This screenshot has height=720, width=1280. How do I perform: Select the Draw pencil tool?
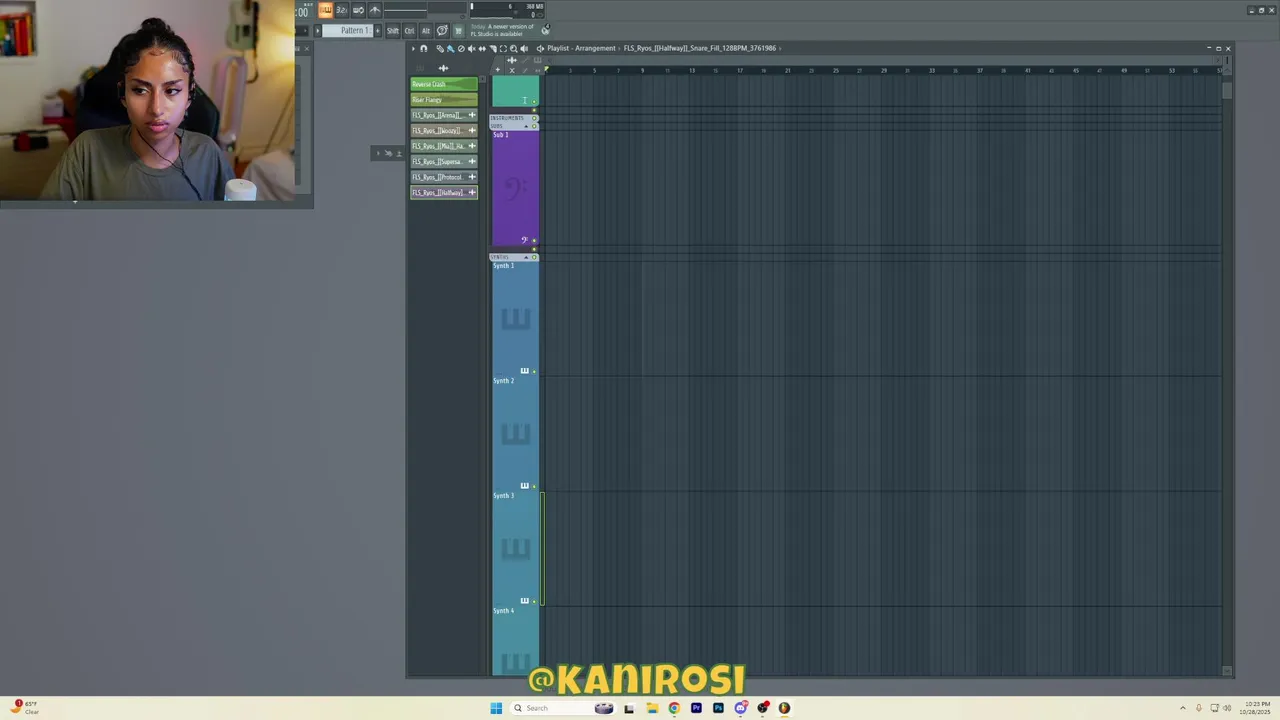coord(440,48)
